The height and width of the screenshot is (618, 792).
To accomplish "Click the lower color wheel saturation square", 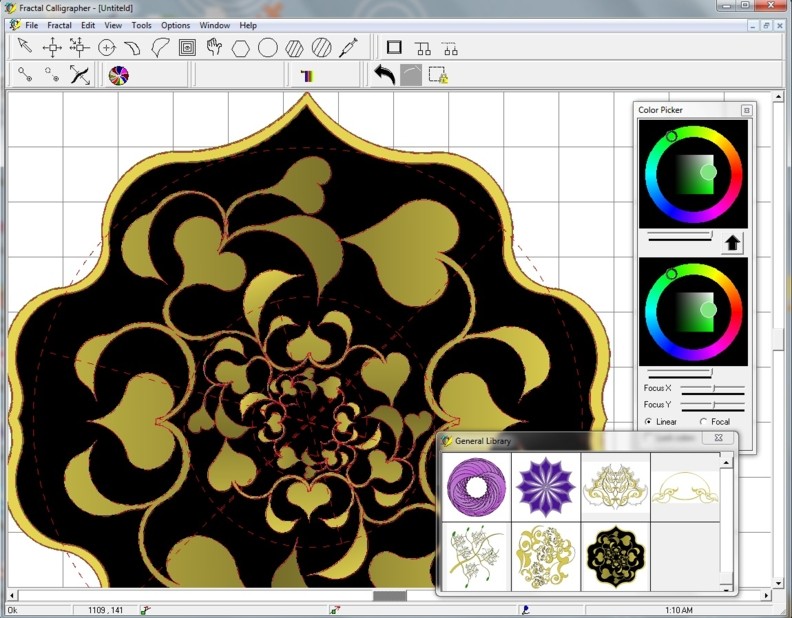I will (x=695, y=312).
